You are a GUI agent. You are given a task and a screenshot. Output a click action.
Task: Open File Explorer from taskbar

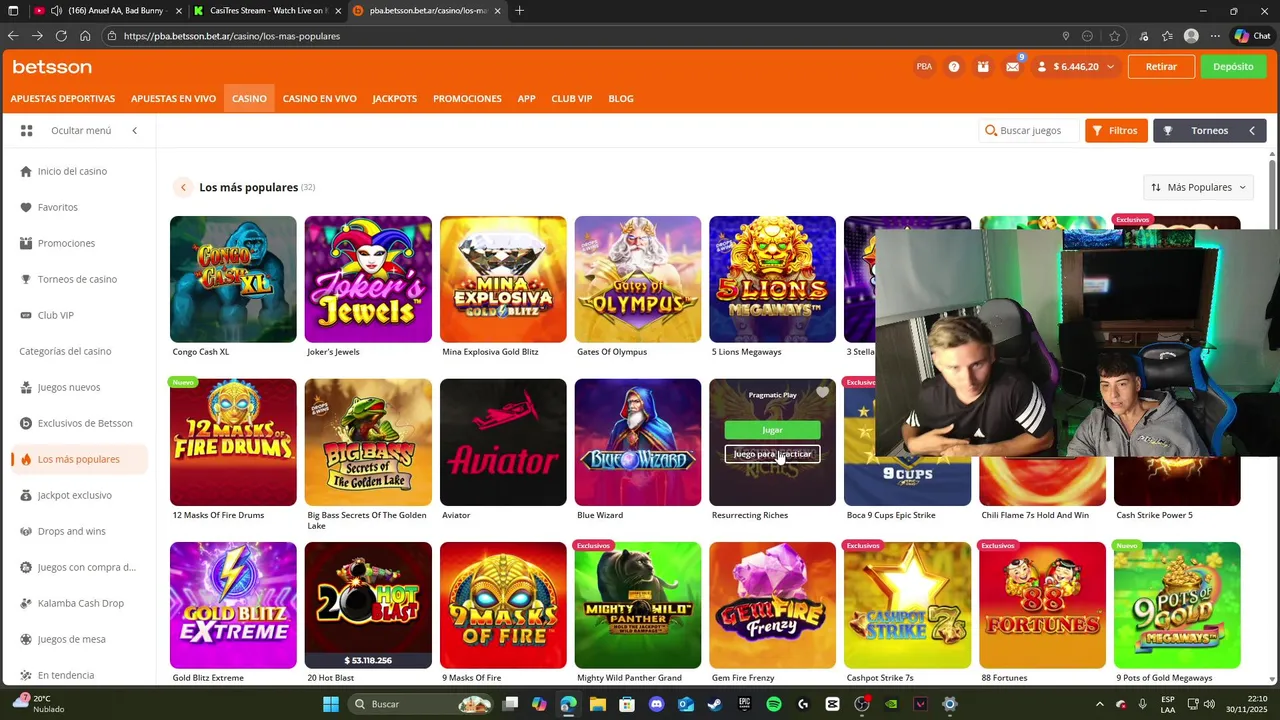pyautogui.click(x=598, y=704)
